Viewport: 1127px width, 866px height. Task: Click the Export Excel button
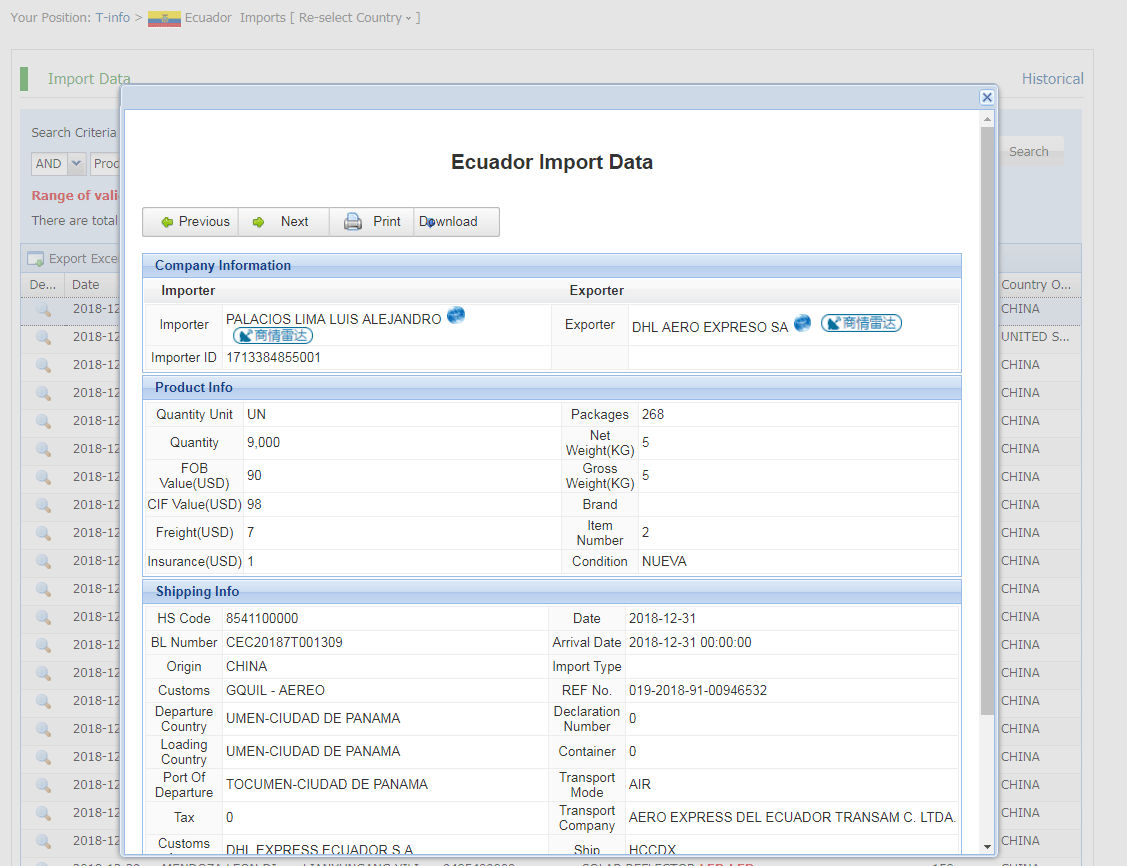pos(72,259)
